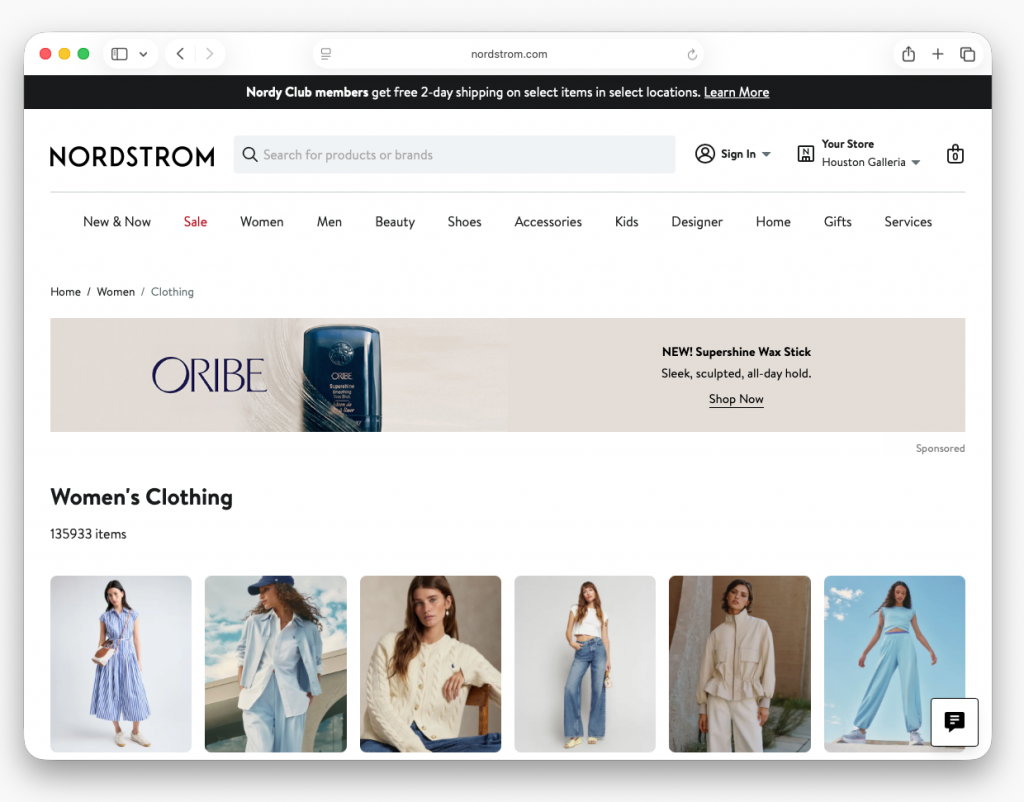Viewport: 1024px width, 802px height.
Task: Click Shop Now in Oribe banner
Action: pyautogui.click(x=736, y=399)
